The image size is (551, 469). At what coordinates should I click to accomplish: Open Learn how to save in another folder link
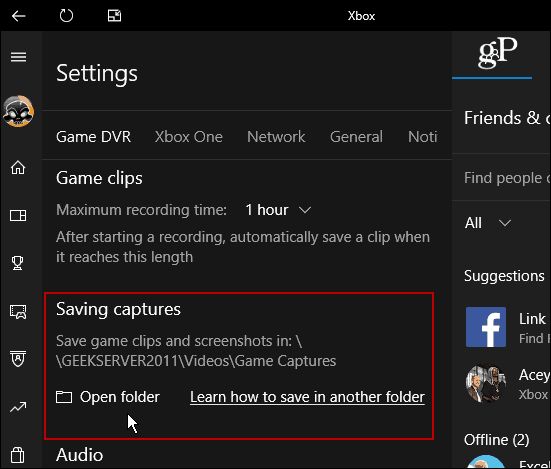tap(307, 397)
